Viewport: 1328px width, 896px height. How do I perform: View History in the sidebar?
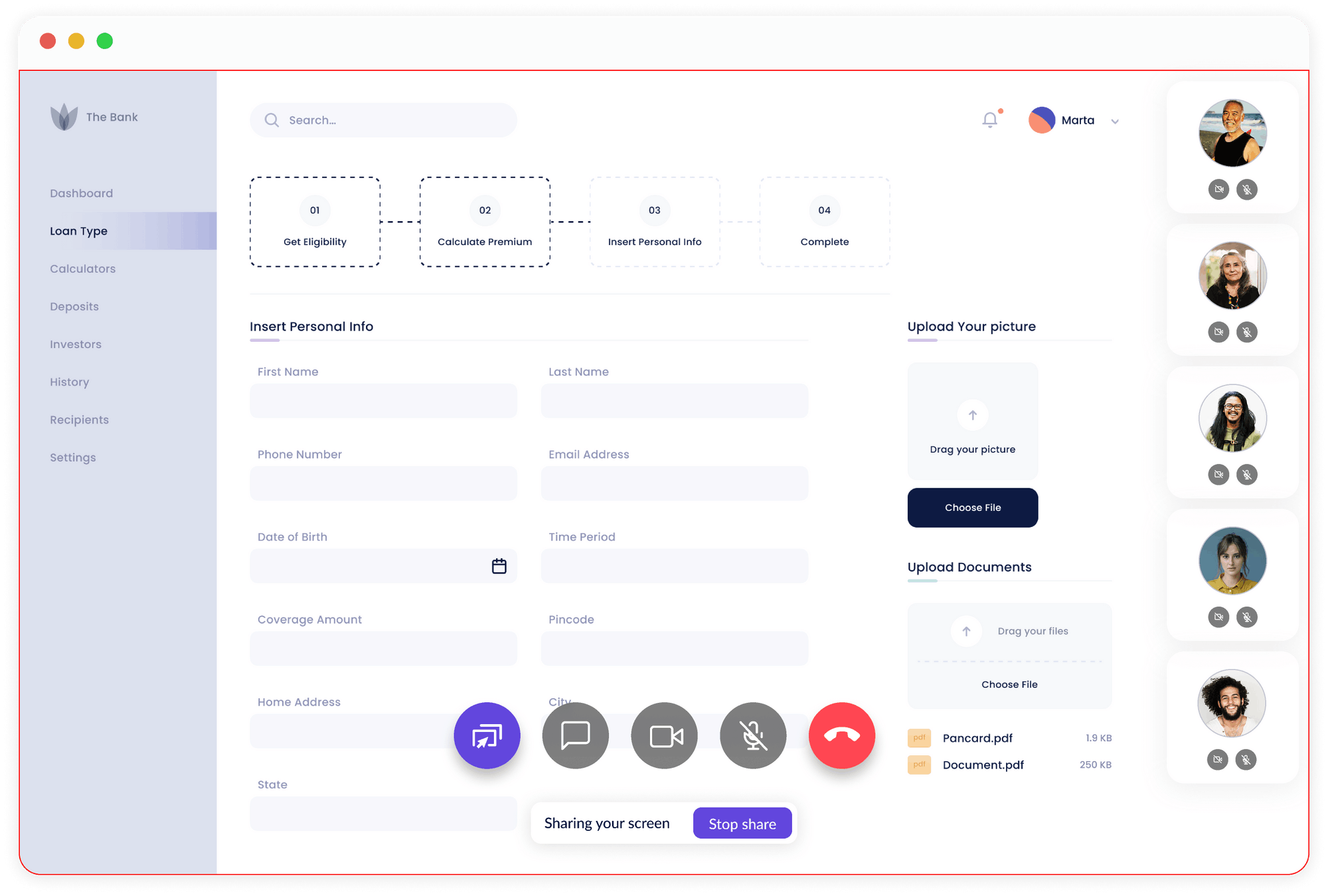pyautogui.click(x=70, y=382)
